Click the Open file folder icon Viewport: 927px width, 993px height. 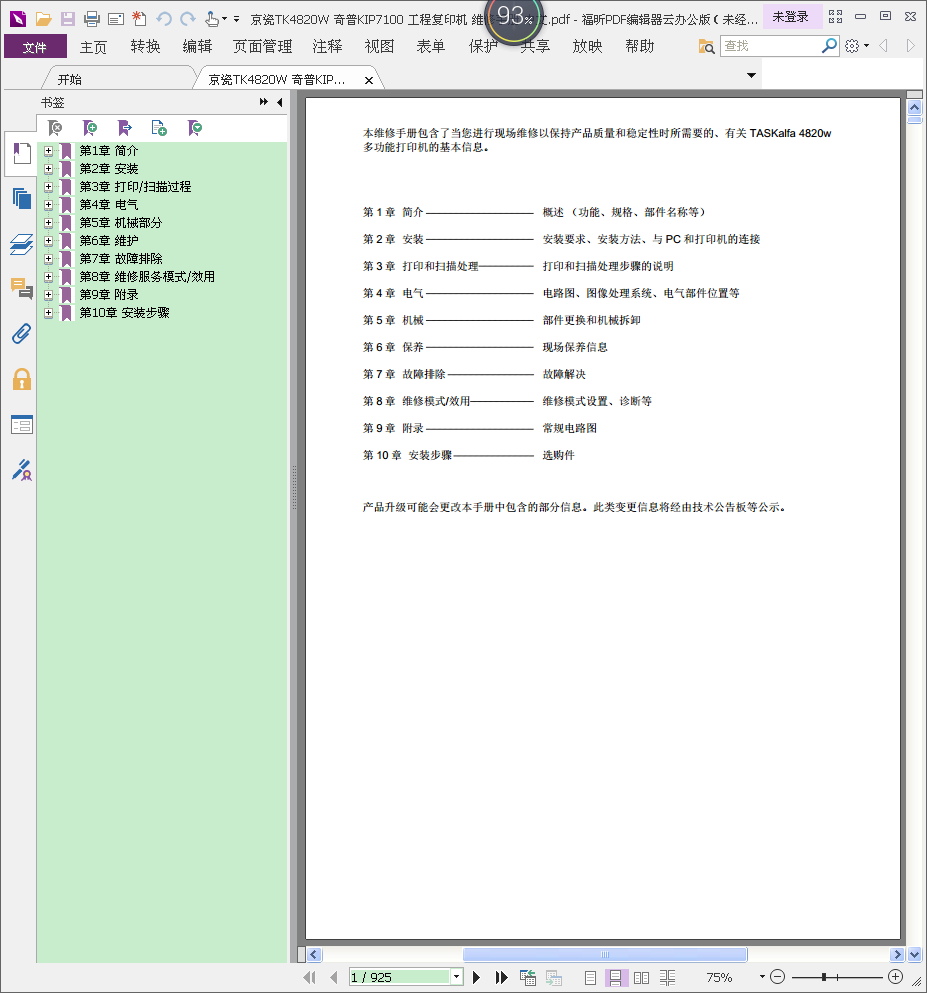click(x=43, y=19)
